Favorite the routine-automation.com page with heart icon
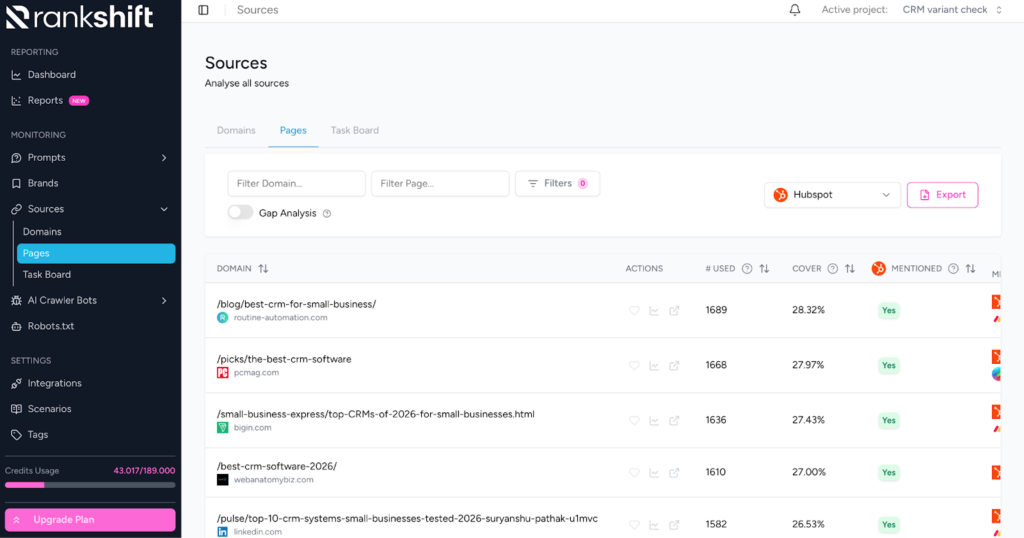This screenshot has height=538, width=1024. tap(634, 311)
